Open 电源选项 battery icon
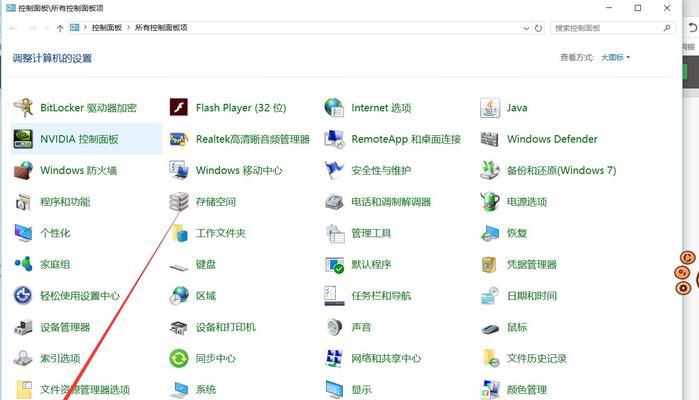The height and width of the screenshot is (400, 699). tap(490, 202)
